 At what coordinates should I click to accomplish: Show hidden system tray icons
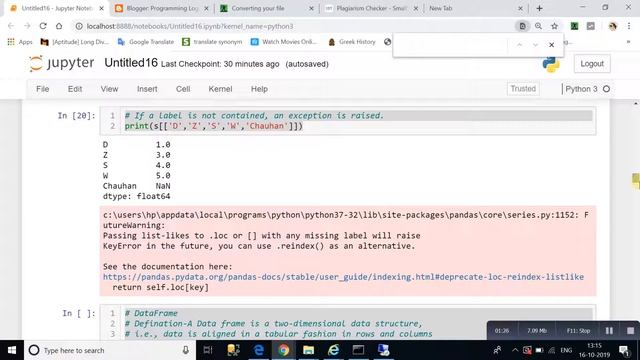515,350
